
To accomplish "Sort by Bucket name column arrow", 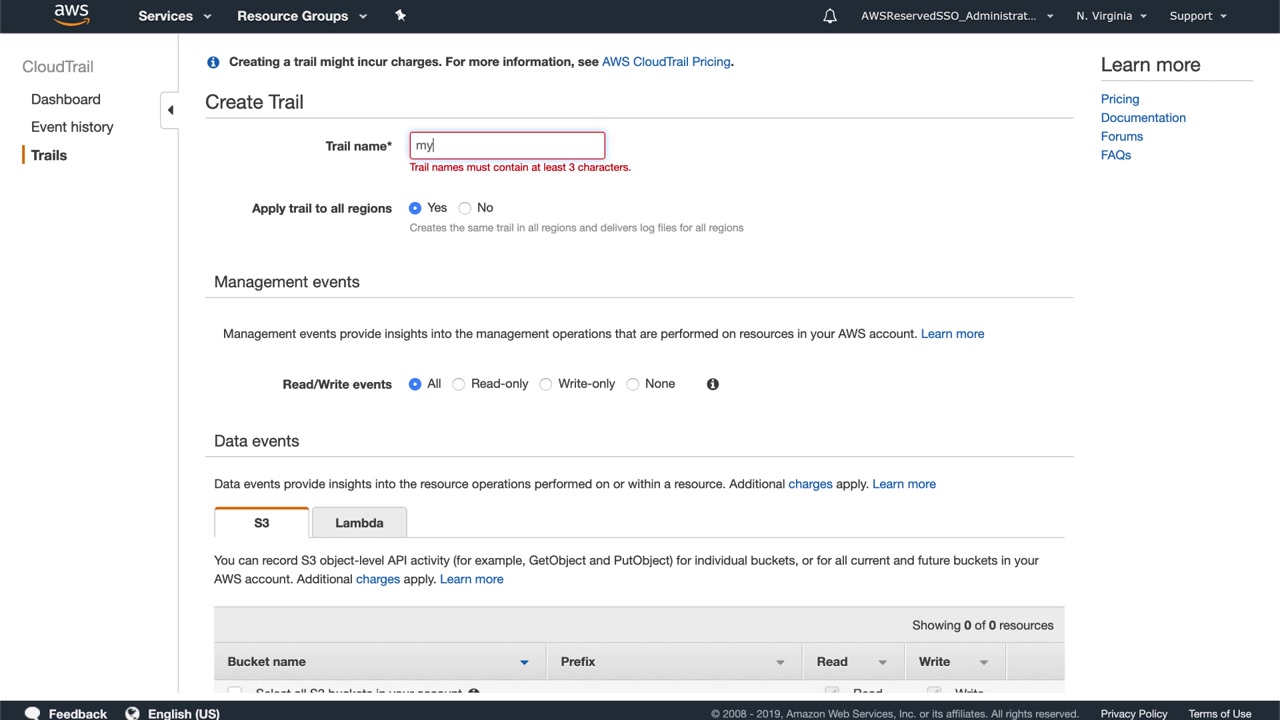I will click(524, 662).
